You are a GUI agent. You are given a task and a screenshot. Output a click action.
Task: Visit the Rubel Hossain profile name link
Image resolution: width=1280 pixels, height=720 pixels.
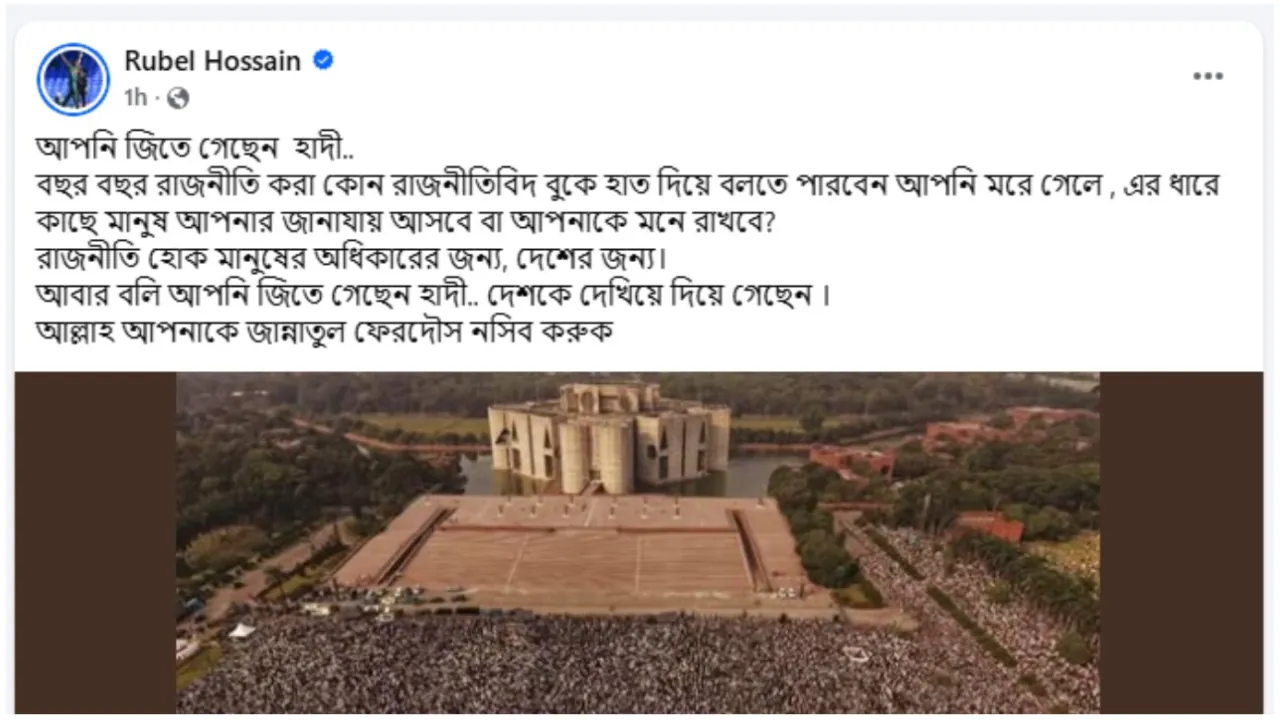coord(212,61)
